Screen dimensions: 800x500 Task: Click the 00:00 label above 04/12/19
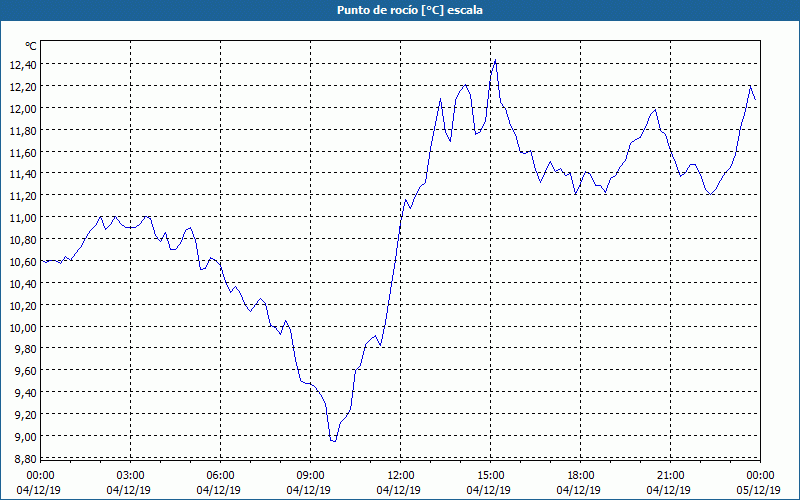pos(40,476)
